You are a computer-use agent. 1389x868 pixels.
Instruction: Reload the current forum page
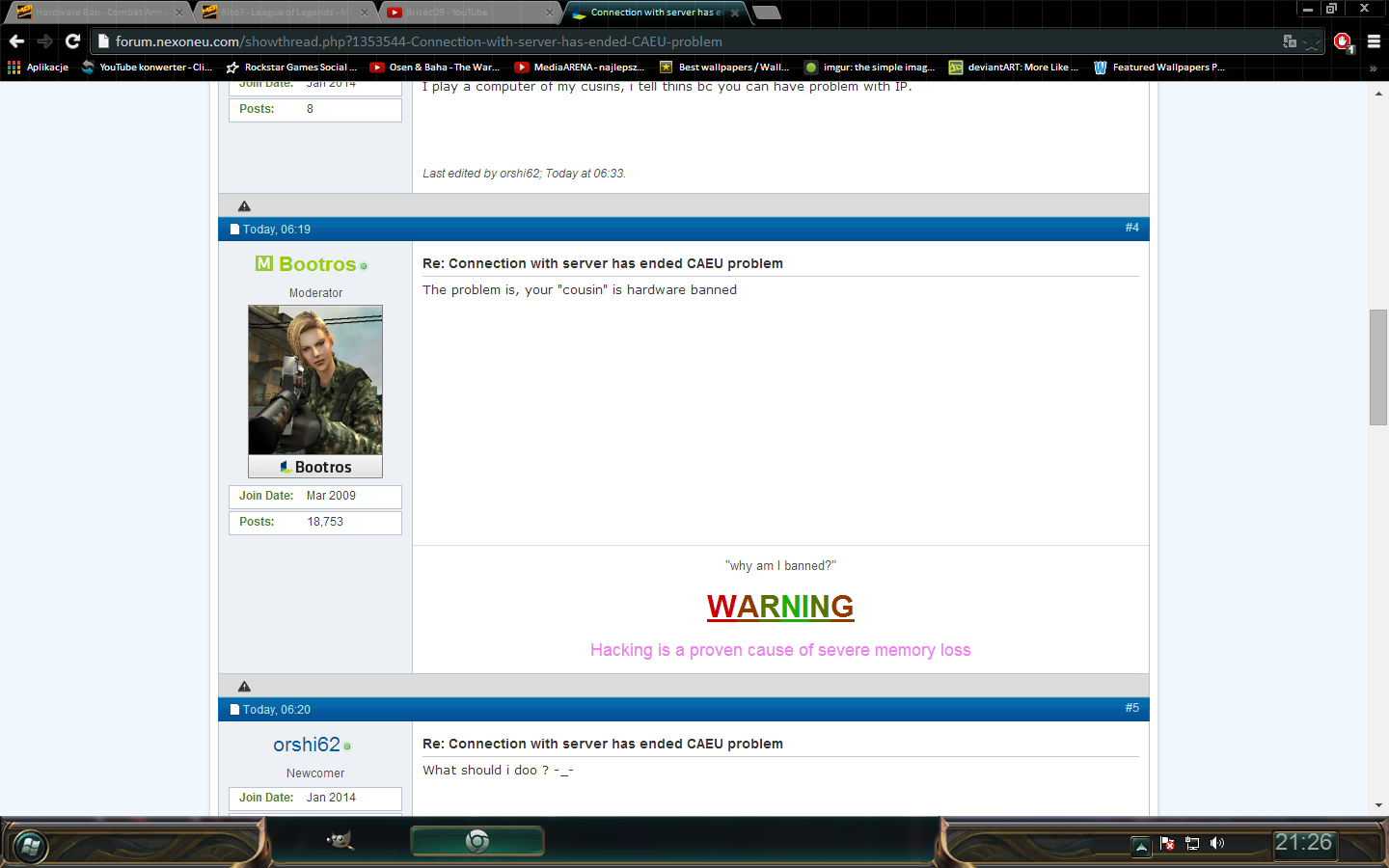[72, 41]
